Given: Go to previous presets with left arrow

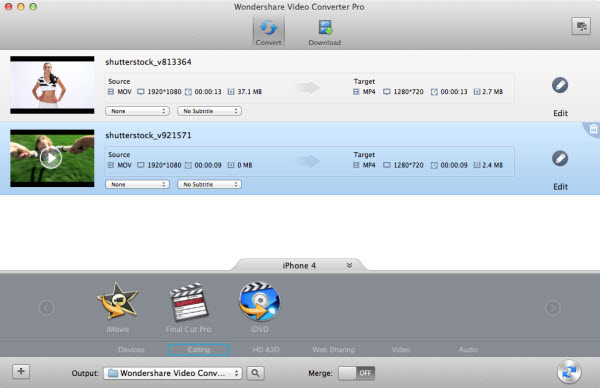Looking at the screenshot, I should (x=46, y=308).
